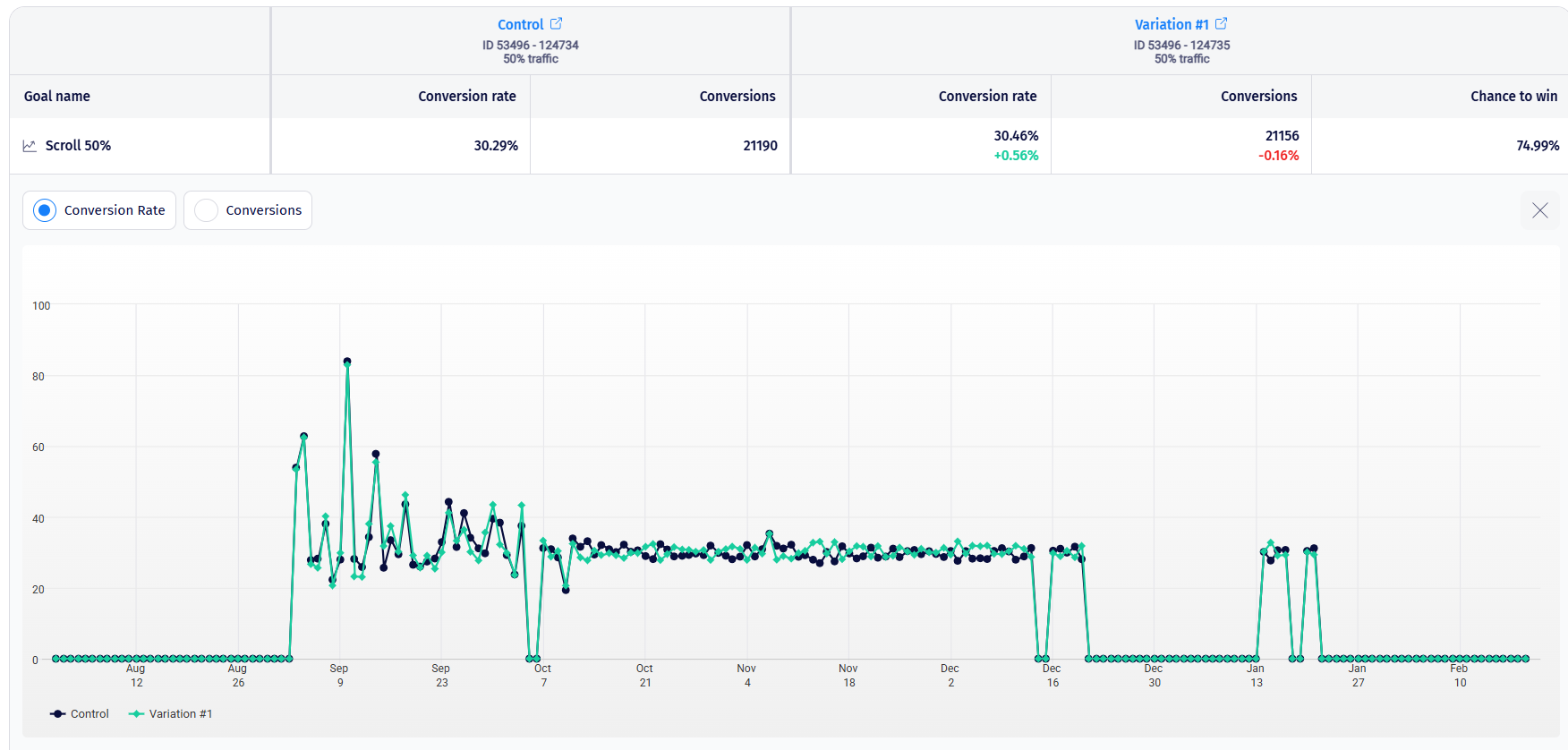Click the Nov 18 x-axis label
This screenshot has width=1568, height=750.
point(848,676)
